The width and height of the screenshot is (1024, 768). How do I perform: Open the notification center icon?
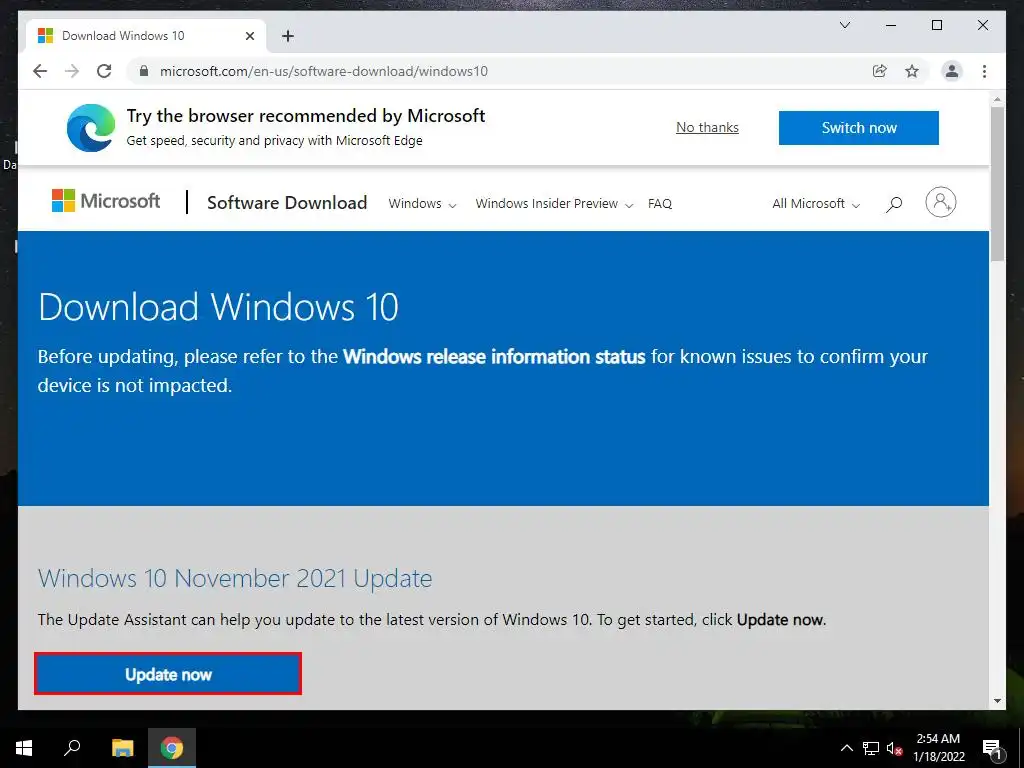pos(992,748)
